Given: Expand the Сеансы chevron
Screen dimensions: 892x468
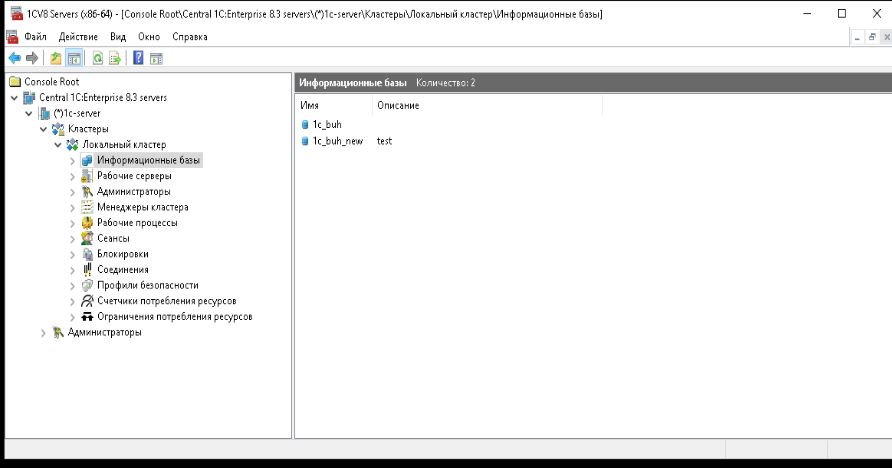Looking at the screenshot, I should pos(72,239).
